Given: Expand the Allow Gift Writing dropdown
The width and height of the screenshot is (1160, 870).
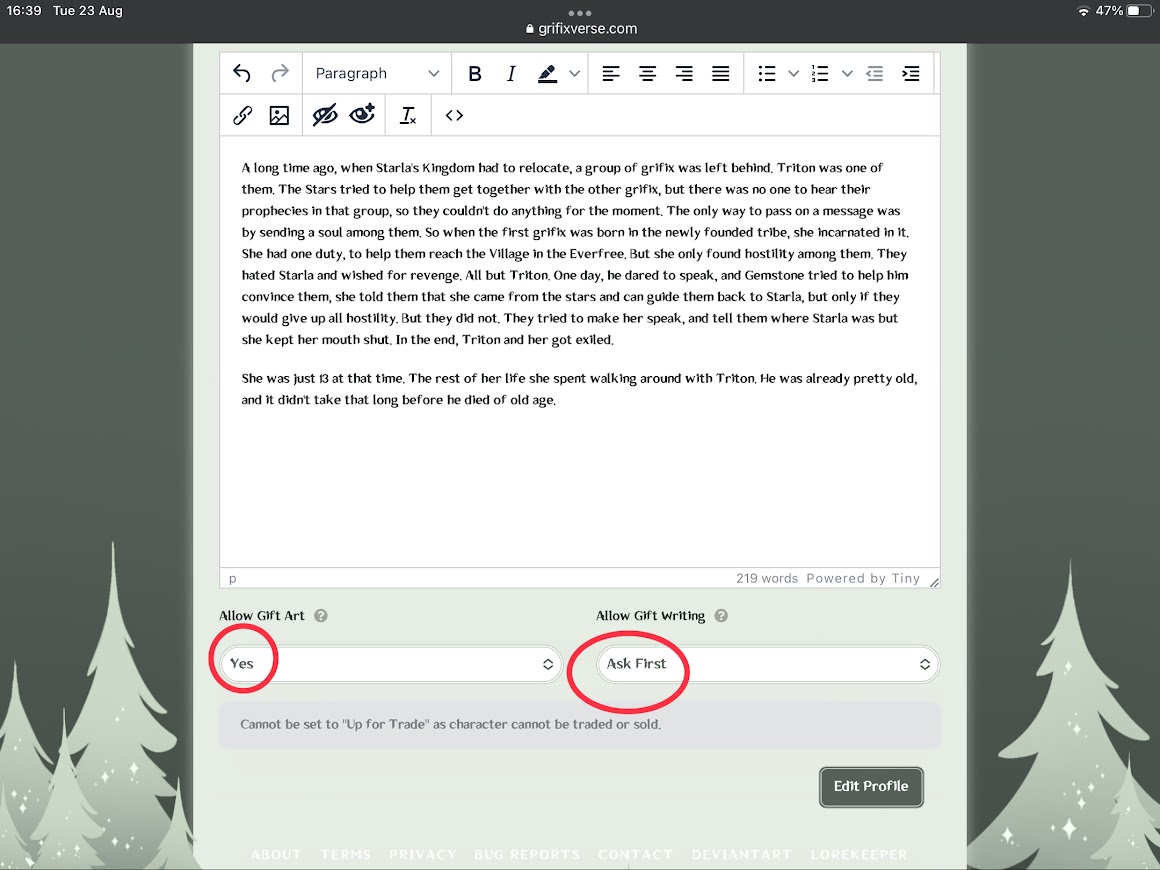Looking at the screenshot, I should click(767, 664).
